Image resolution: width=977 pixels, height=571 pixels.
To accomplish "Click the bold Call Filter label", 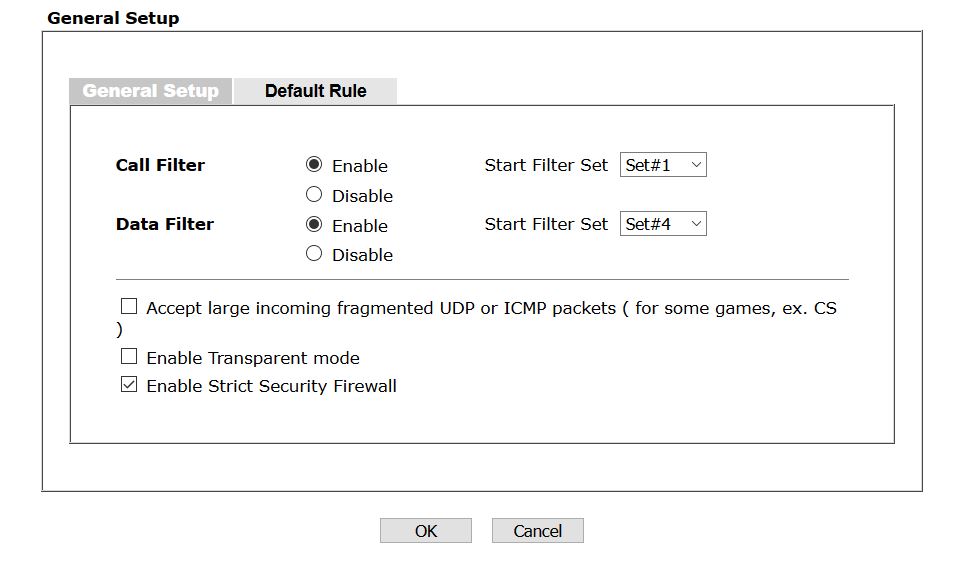I will coord(160,165).
